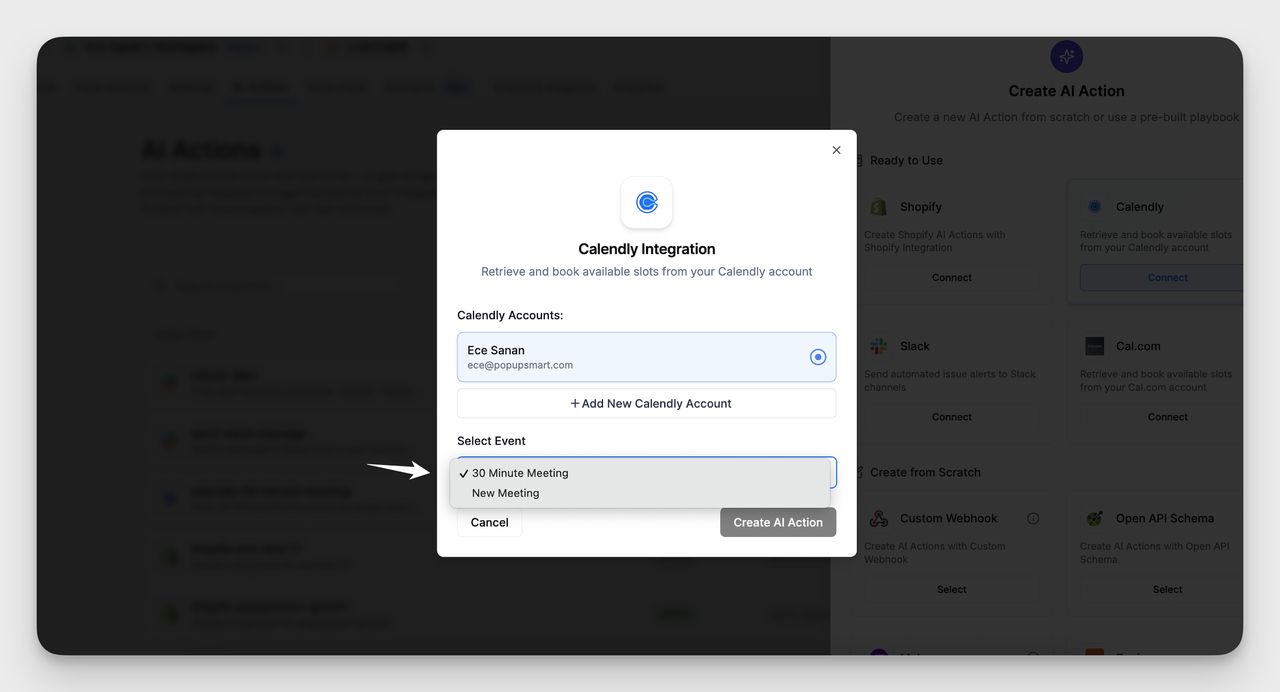Viewport: 1280px width, 692px height.
Task: Choose 30 Minute Meeting option
Action: pyautogui.click(x=640, y=473)
